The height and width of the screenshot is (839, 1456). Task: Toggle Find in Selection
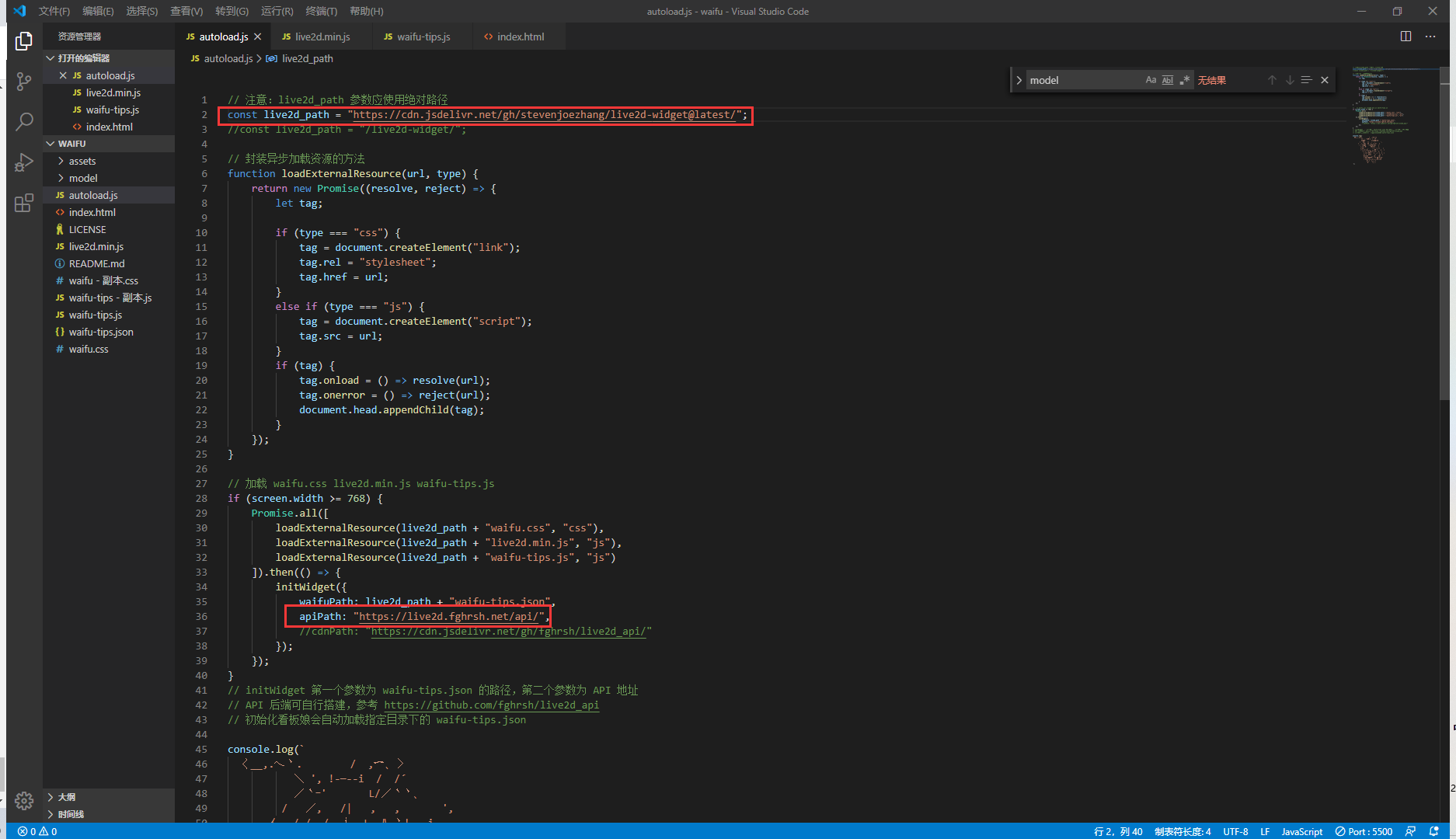click(1307, 80)
